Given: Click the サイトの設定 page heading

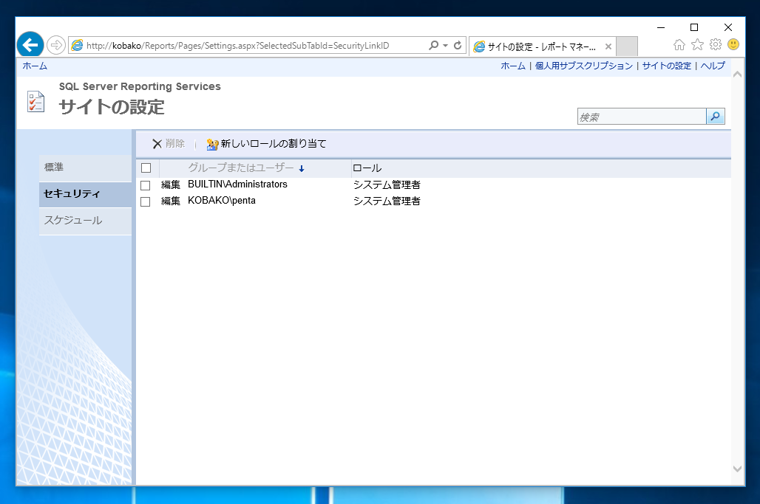Looking at the screenshot, I should [x=112, y=107].
